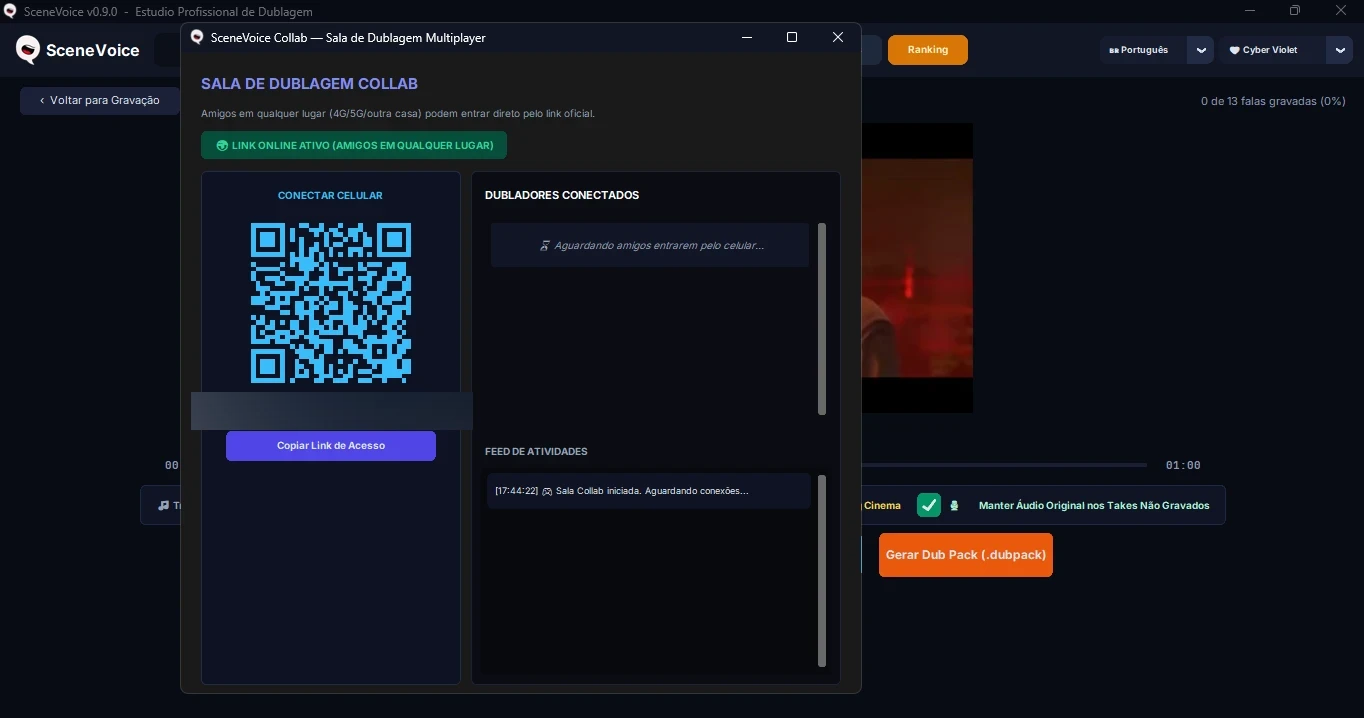Image resolution: width=1364 pixels, height=718 pixels.
Task: Click the SceneVoice logo icon in header
Action: click(x=28, y=49)
